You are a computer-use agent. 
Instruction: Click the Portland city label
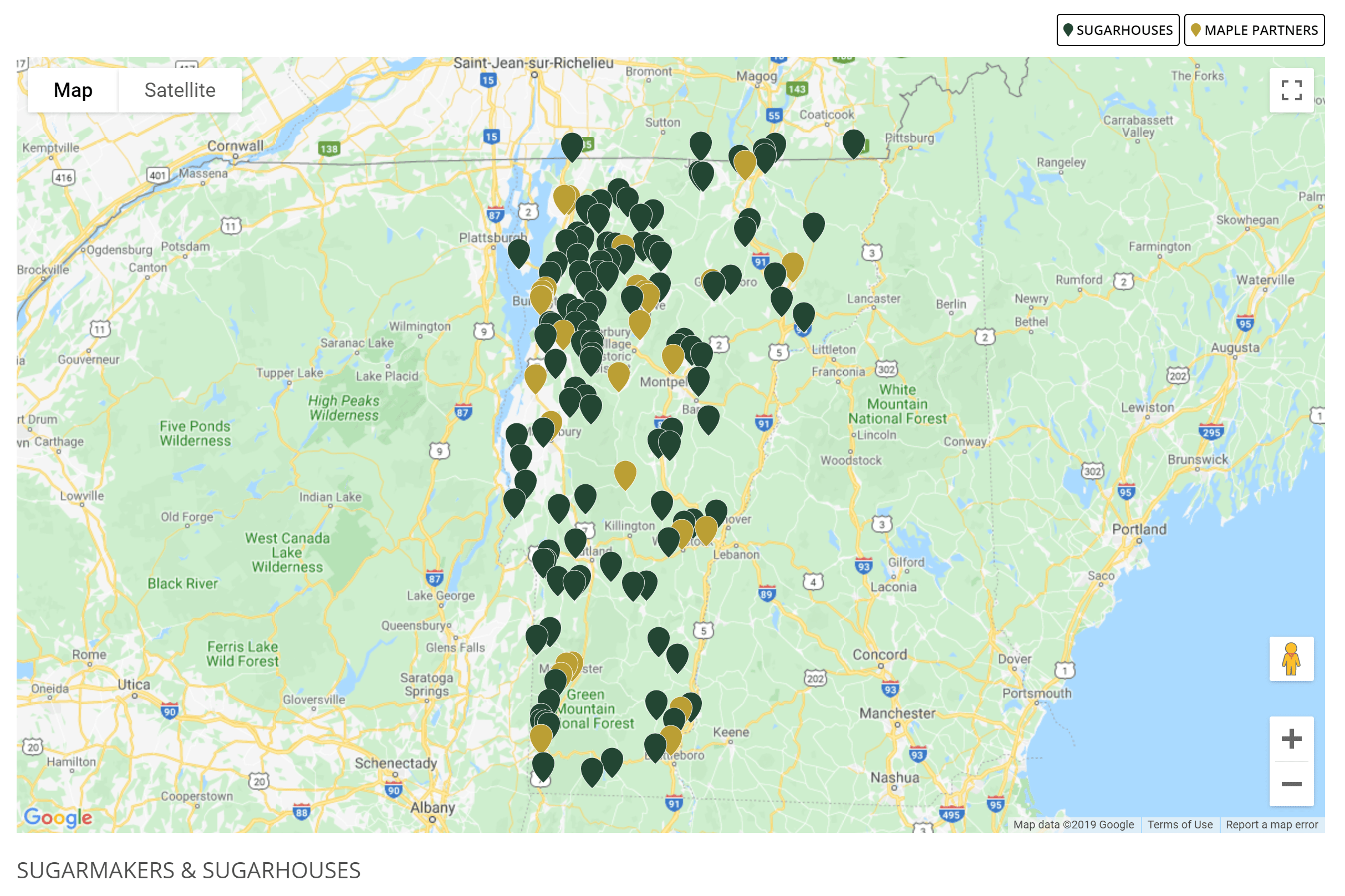pos(1139,529)
